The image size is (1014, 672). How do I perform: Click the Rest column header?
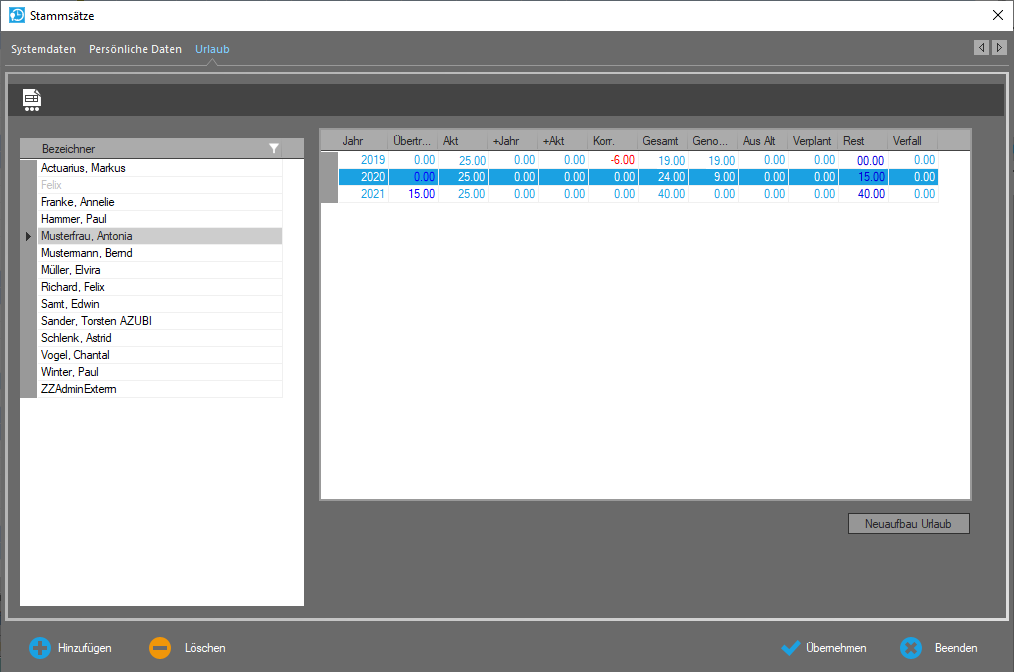pos(854,141)
